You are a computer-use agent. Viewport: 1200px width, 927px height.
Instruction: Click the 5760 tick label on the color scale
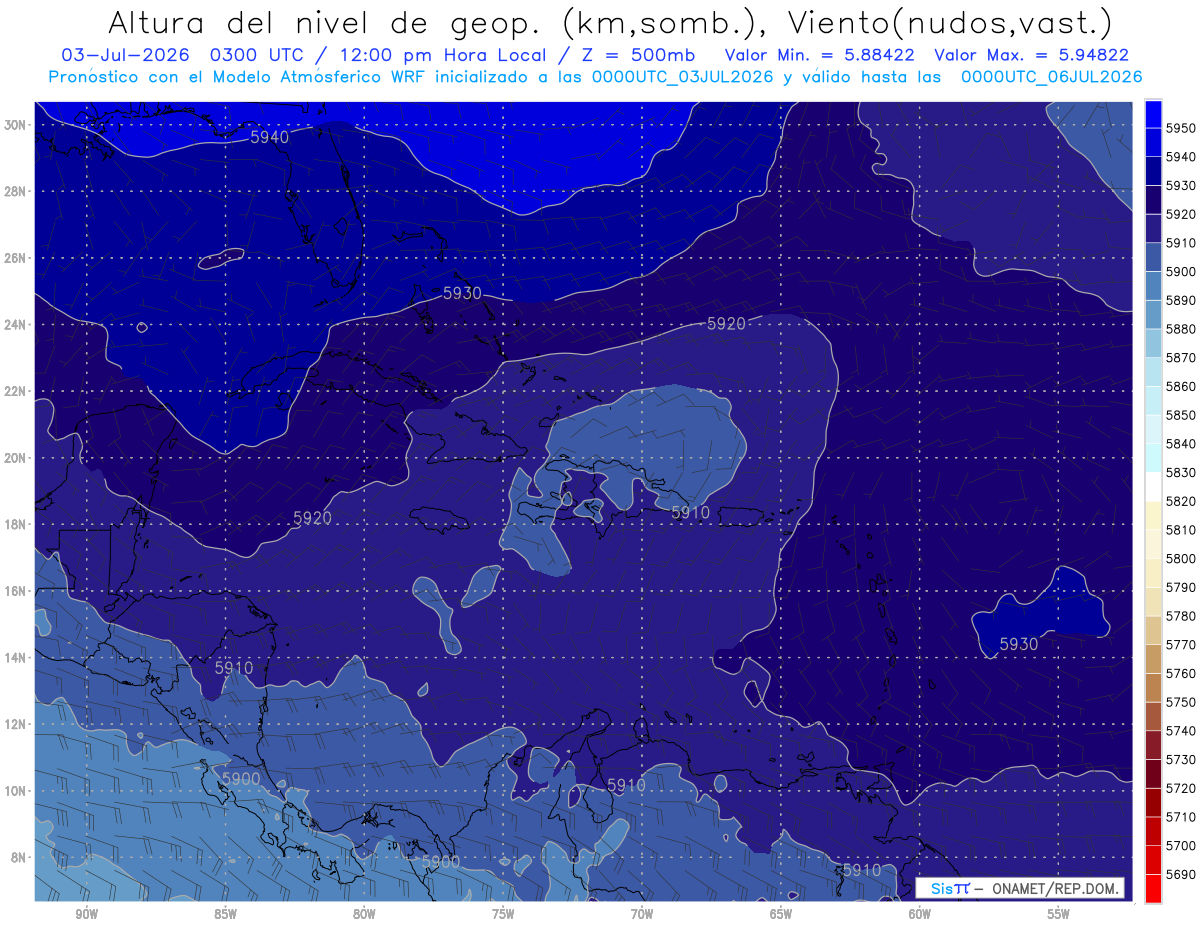tap(1181, 674)
